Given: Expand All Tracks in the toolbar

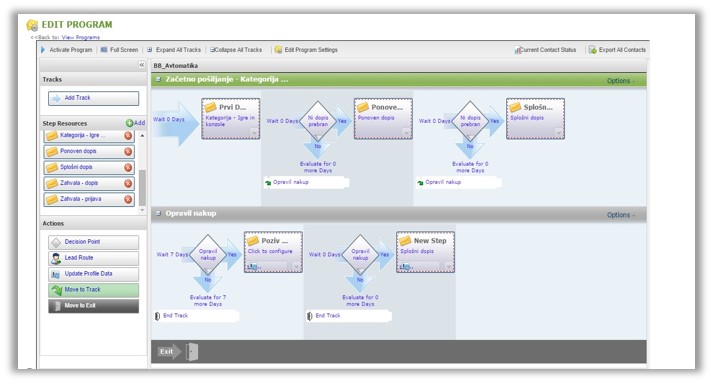Looking at the screenshot, I should pos(174,50).
